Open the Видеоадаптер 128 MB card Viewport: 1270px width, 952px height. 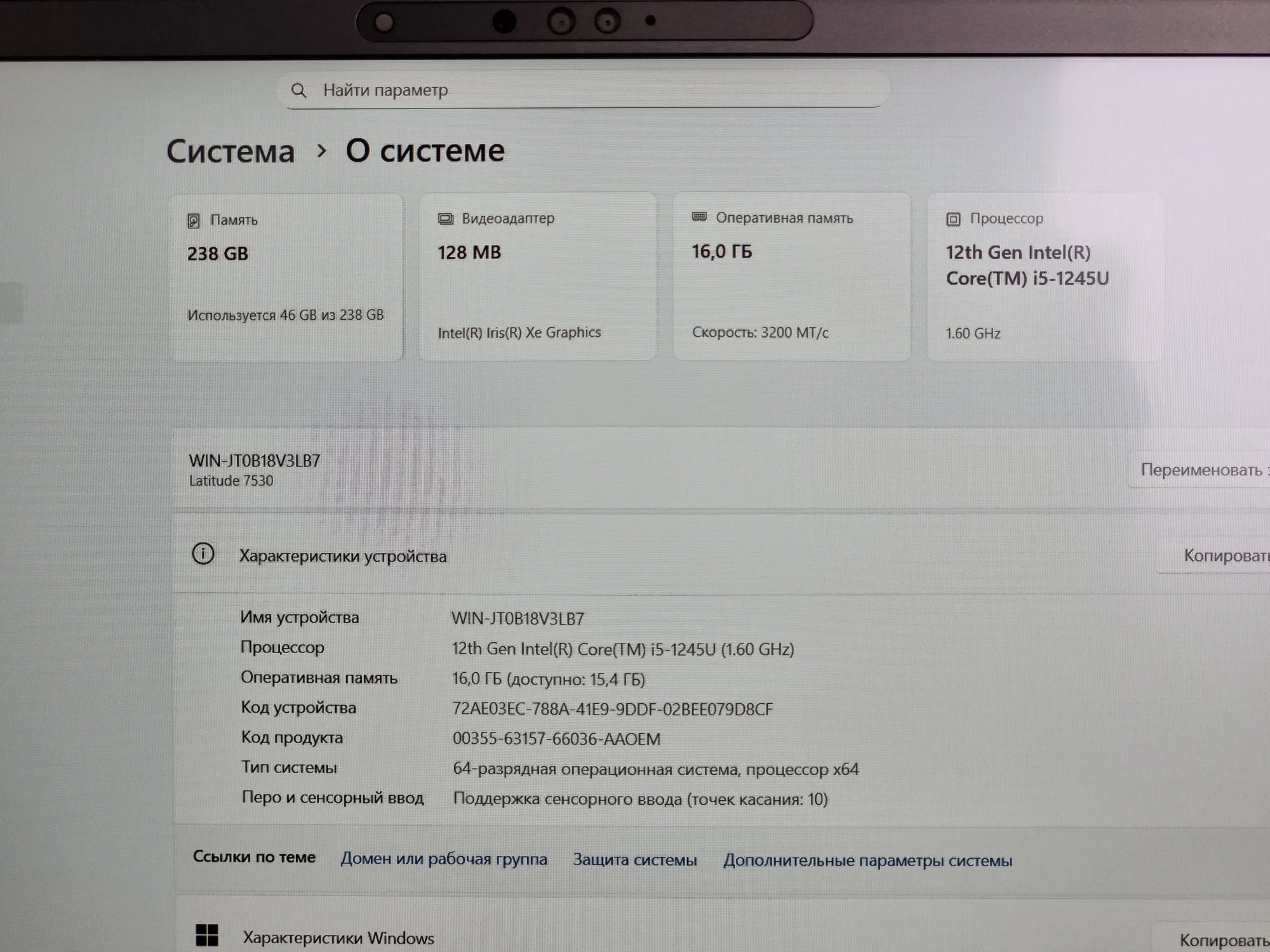click(x=538, y=277)
